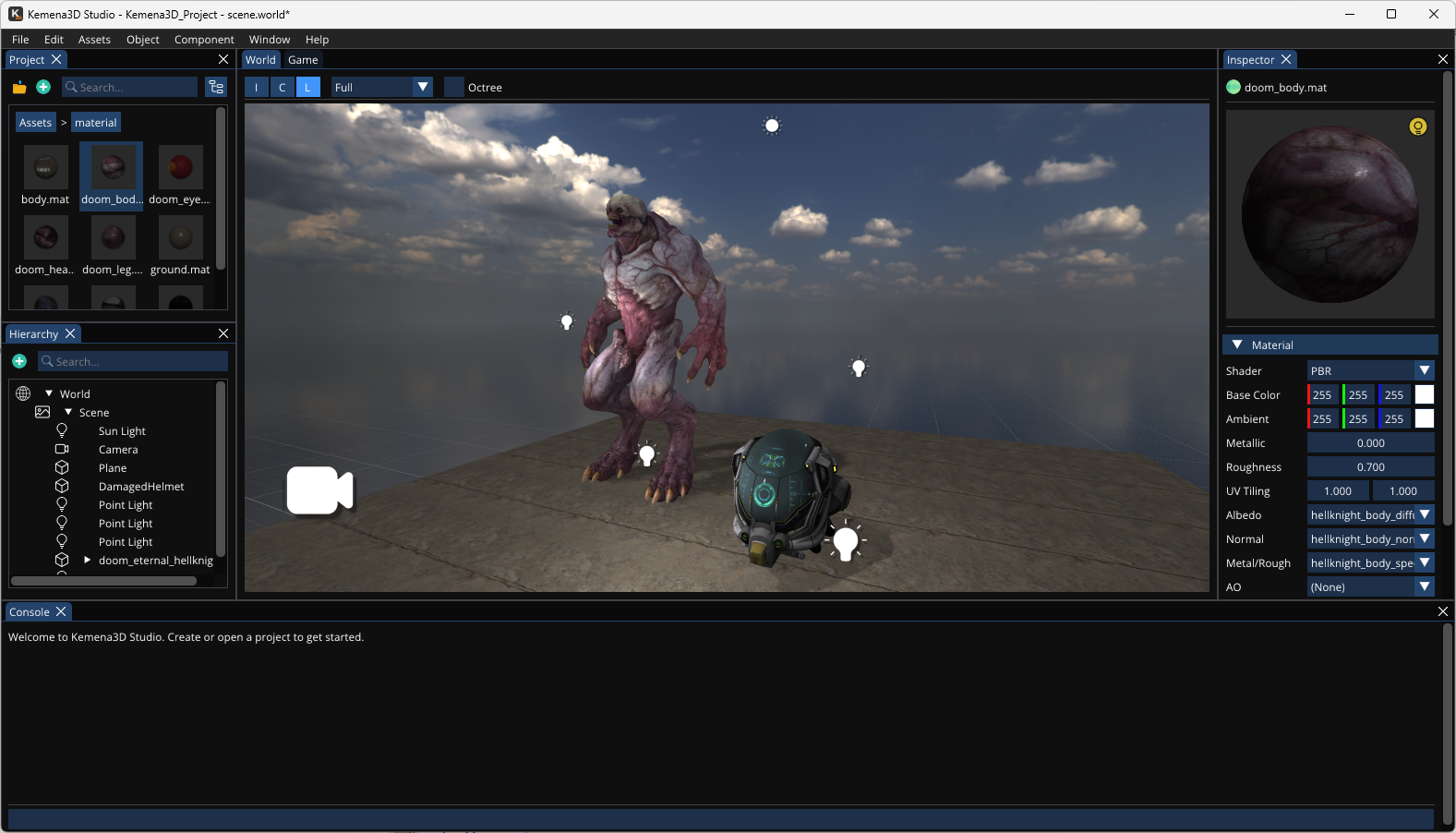Toggle the yellow light icon on material preview
The width and height of the screenshot is (1456, 833).
tap(1418, 127)
